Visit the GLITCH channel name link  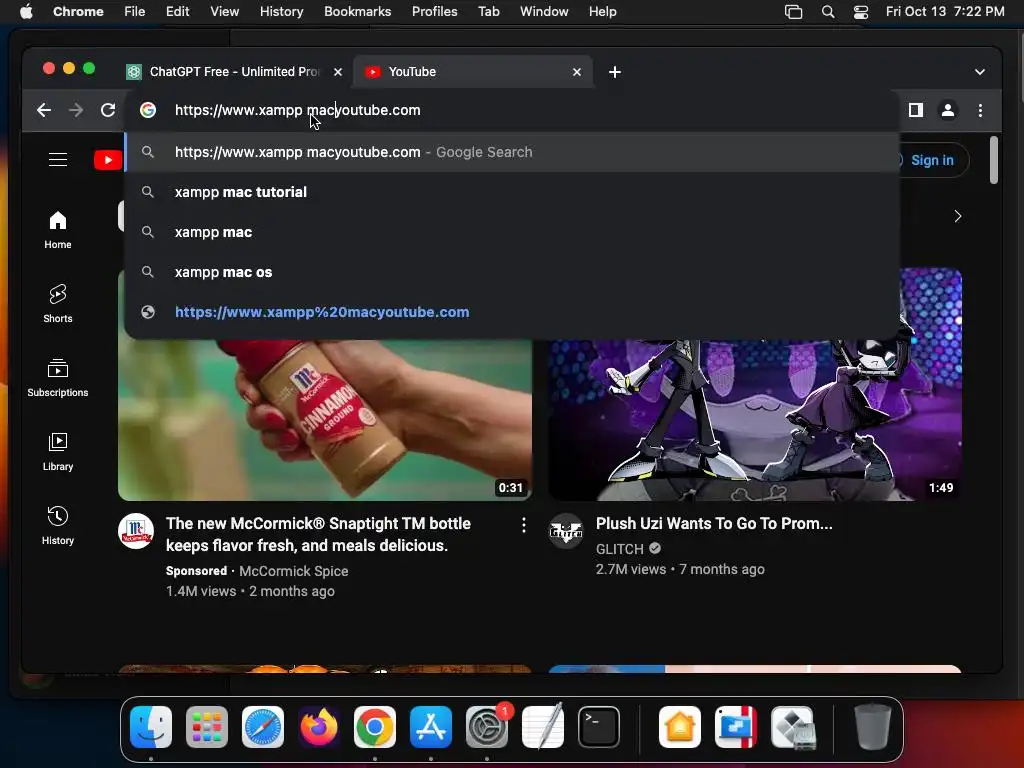coord(620,549)
